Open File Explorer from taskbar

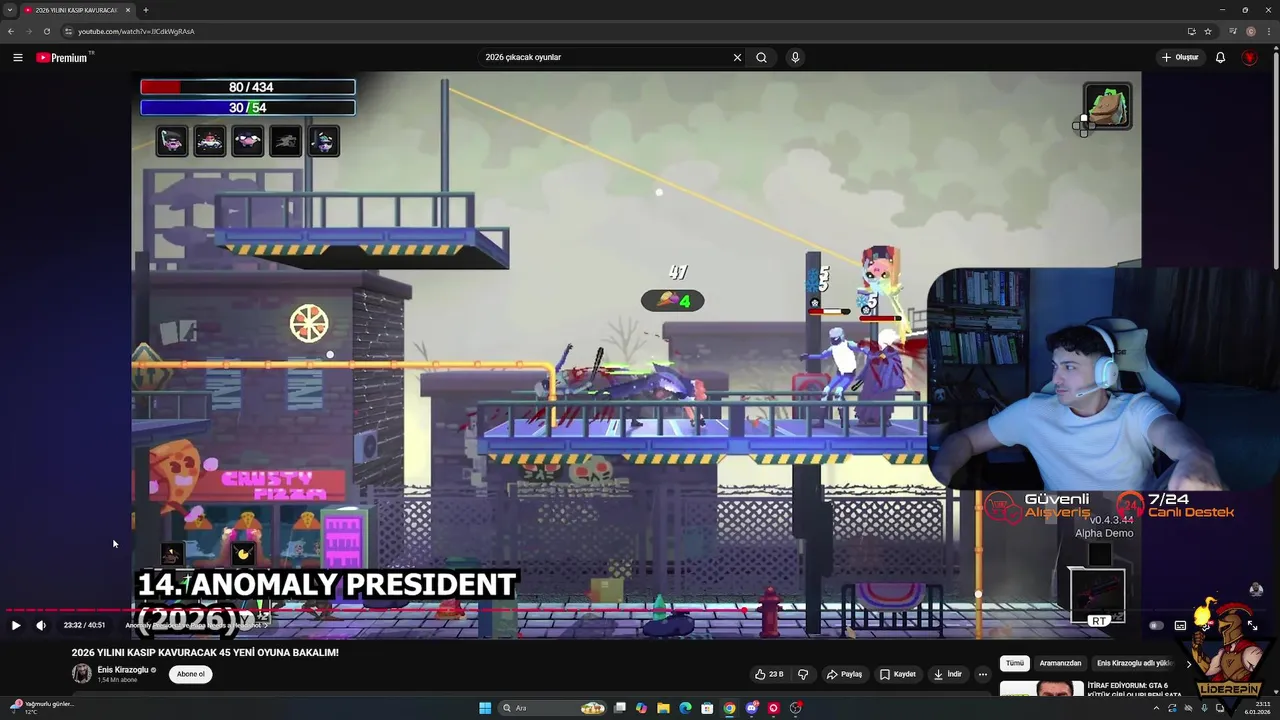click(663, 708)
